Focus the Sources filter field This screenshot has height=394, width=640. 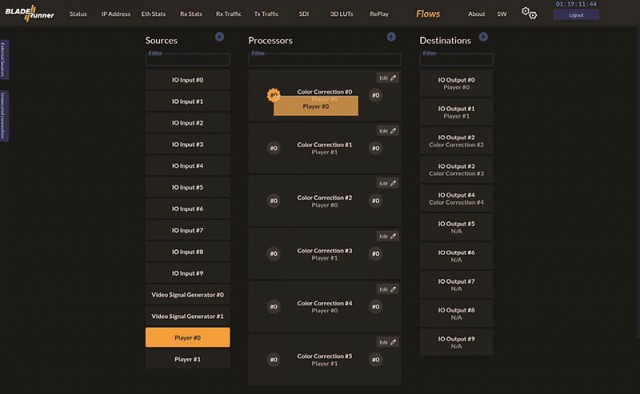(187, 60)
